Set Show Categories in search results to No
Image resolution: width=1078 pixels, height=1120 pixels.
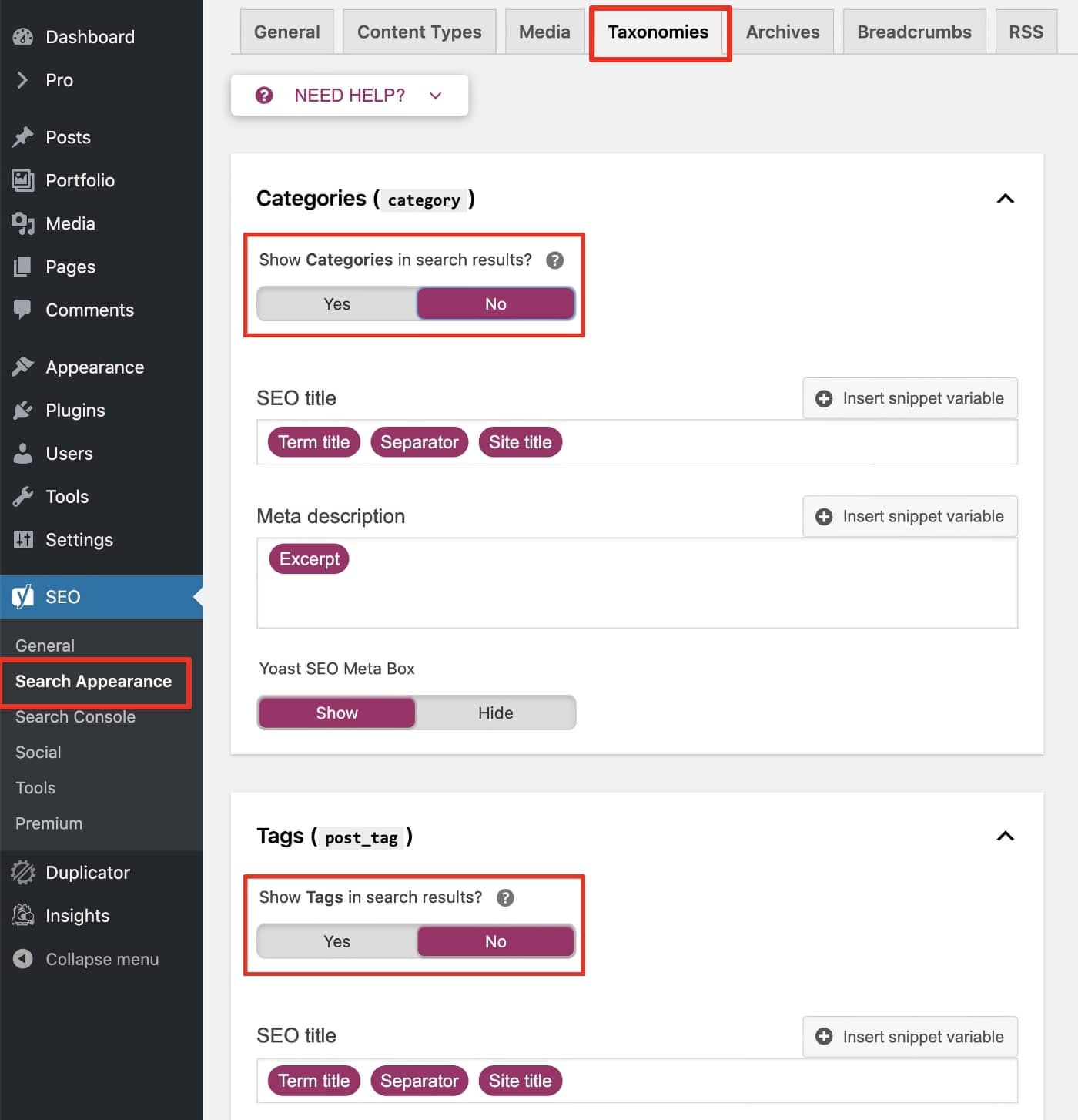(x=495, y=303)
